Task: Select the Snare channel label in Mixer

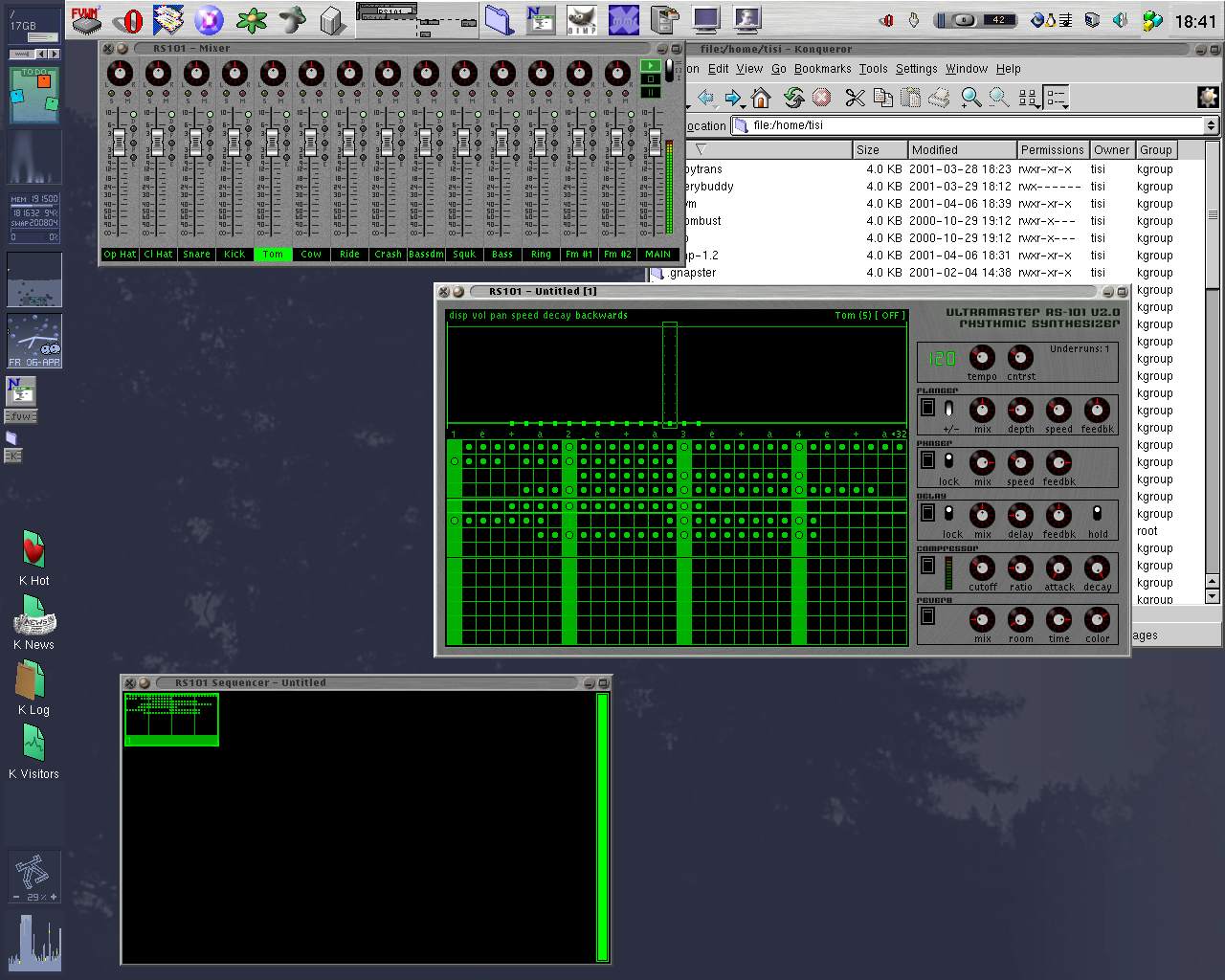Action: coord(196,255)
